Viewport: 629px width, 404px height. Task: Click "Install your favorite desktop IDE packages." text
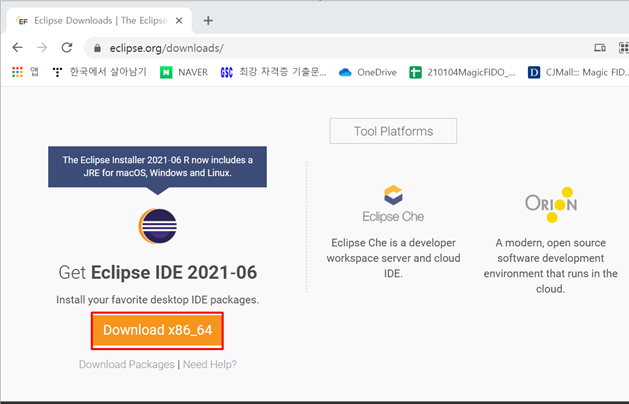click(157, 300)
